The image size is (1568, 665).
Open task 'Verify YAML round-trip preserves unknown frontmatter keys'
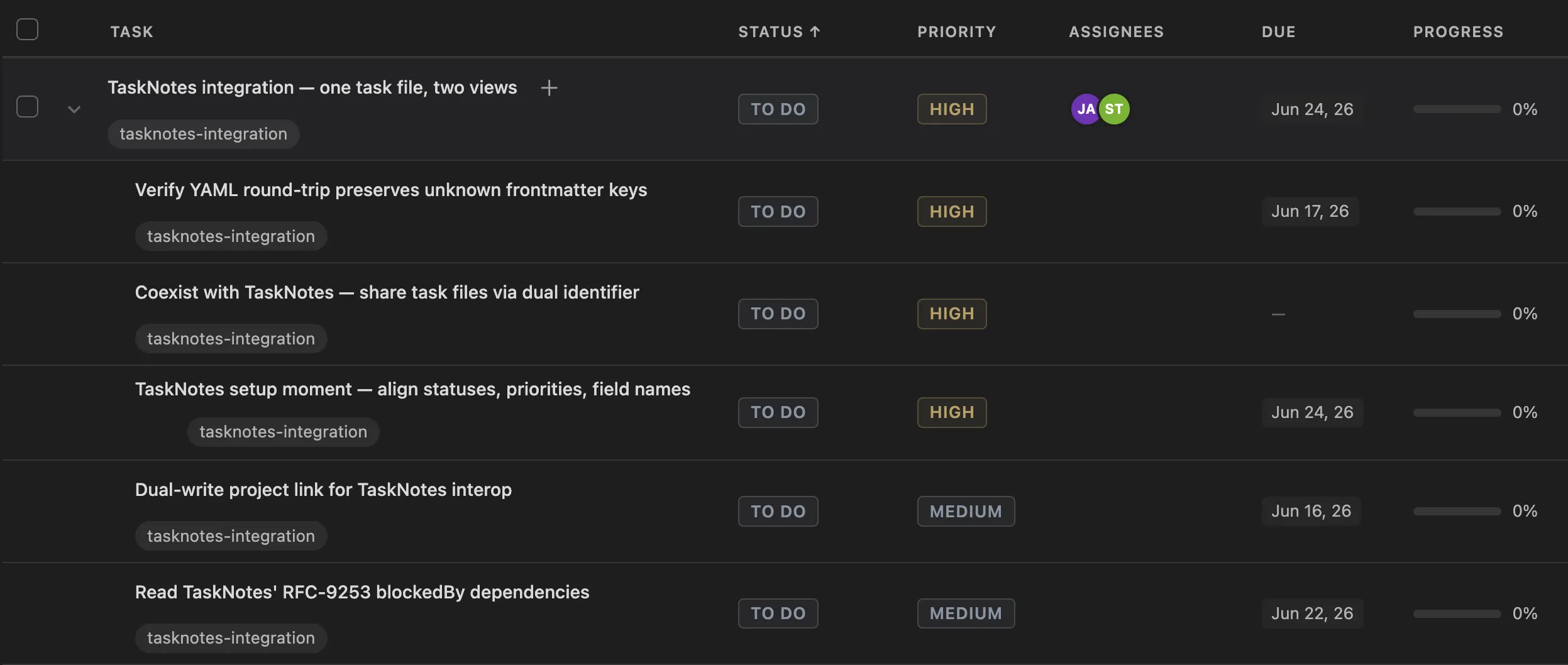coord(391,190)
